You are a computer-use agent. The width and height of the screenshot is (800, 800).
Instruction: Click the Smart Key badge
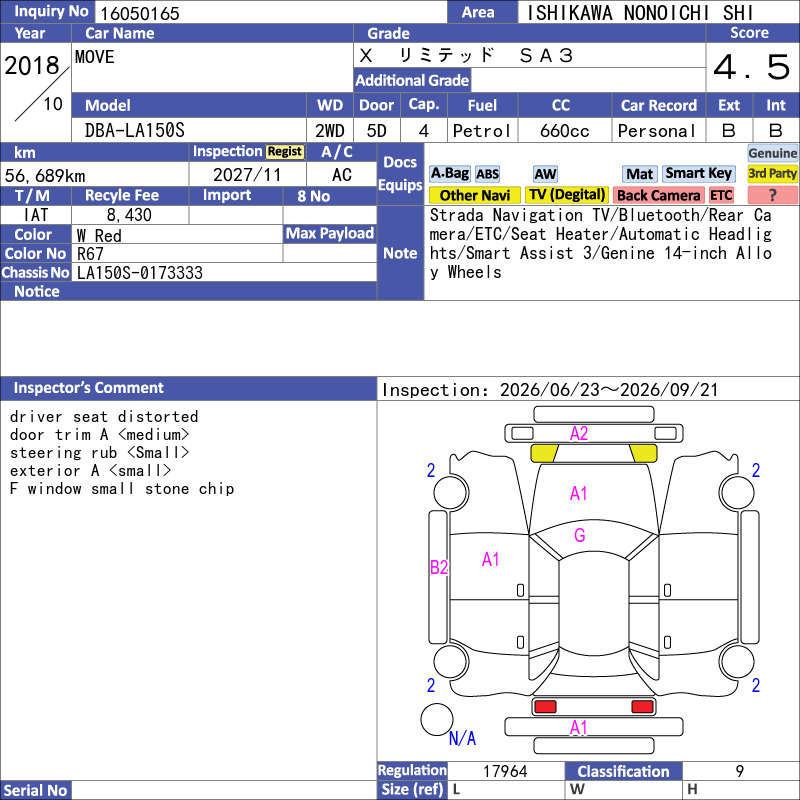[x=698, y=174]
